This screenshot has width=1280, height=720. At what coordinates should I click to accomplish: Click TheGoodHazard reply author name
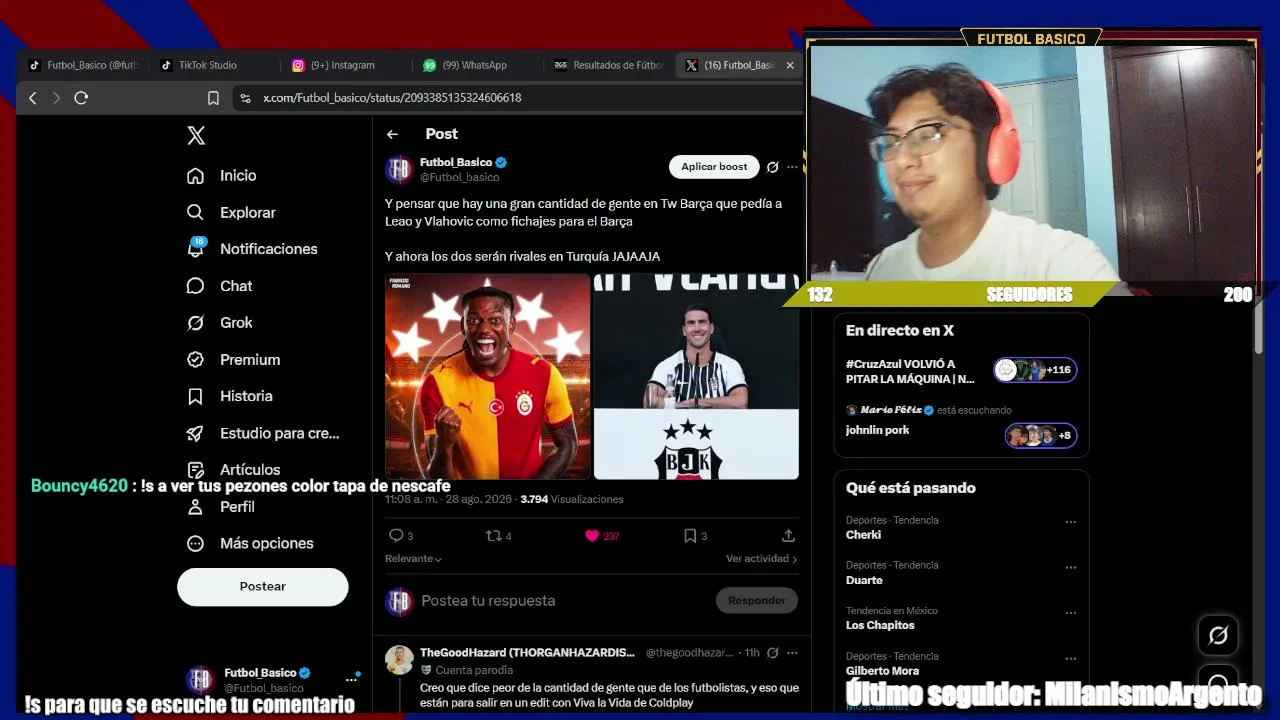[x=527, y=653]
